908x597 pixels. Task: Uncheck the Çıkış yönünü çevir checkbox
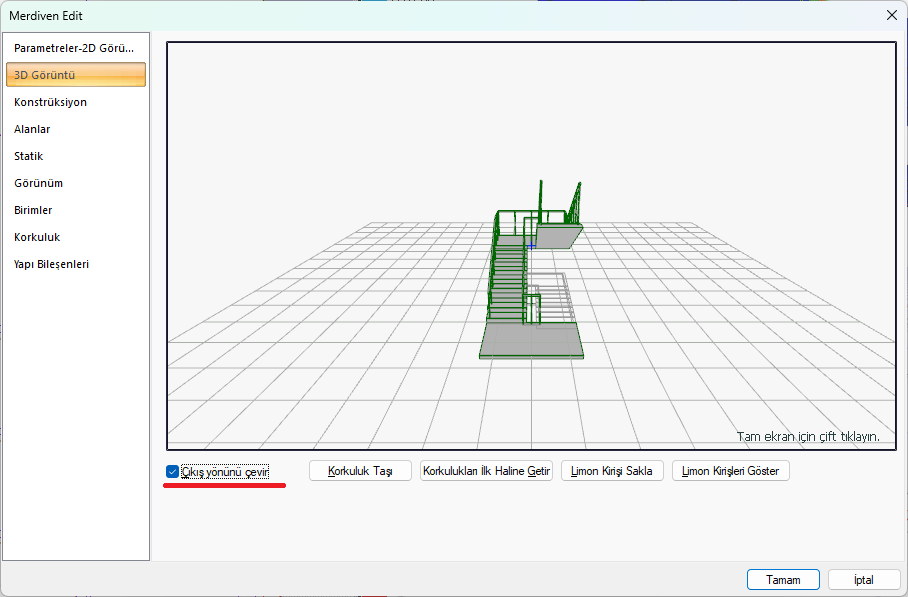coord(172,471)
